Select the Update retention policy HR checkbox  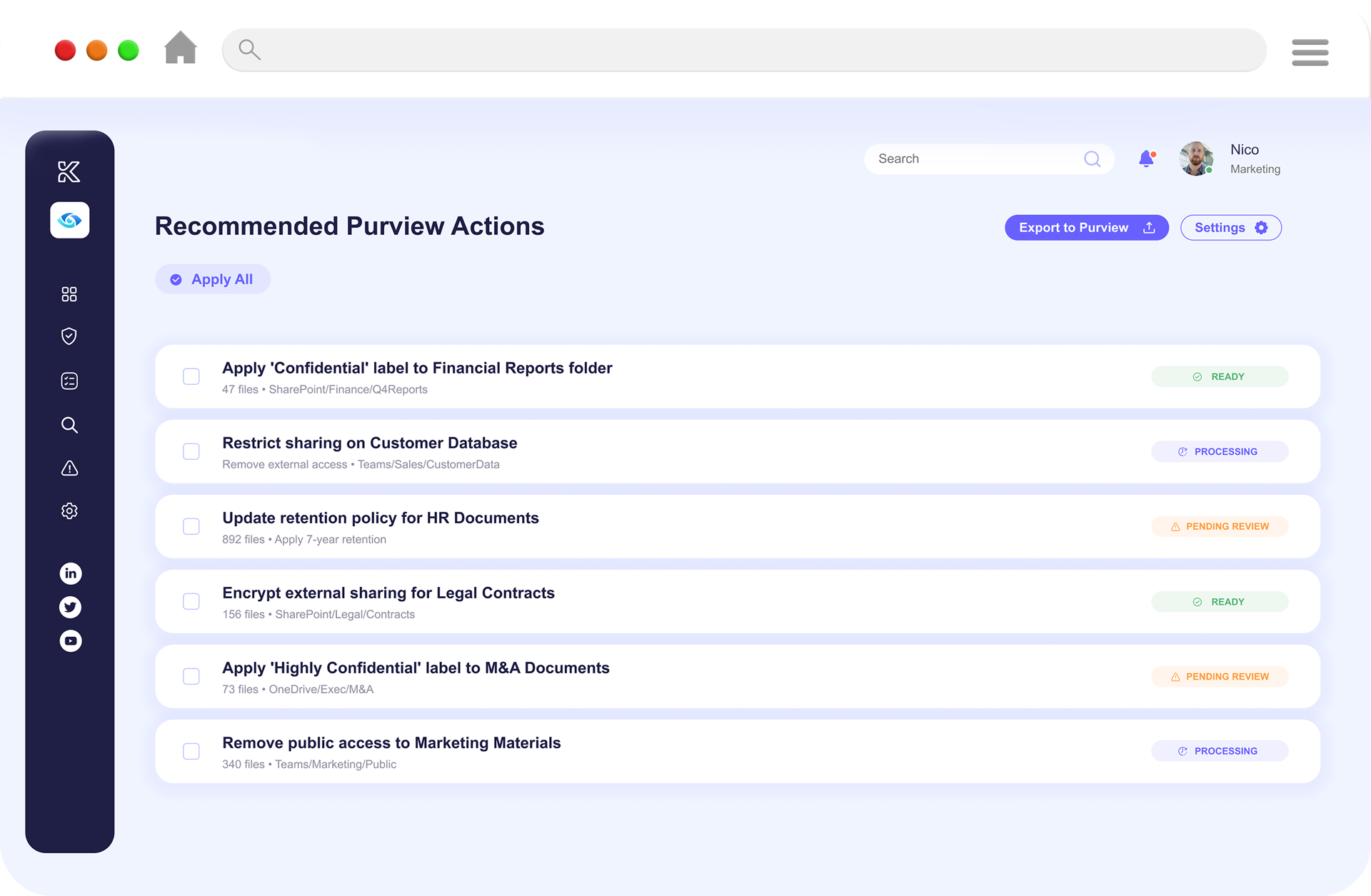click(191, 526)
